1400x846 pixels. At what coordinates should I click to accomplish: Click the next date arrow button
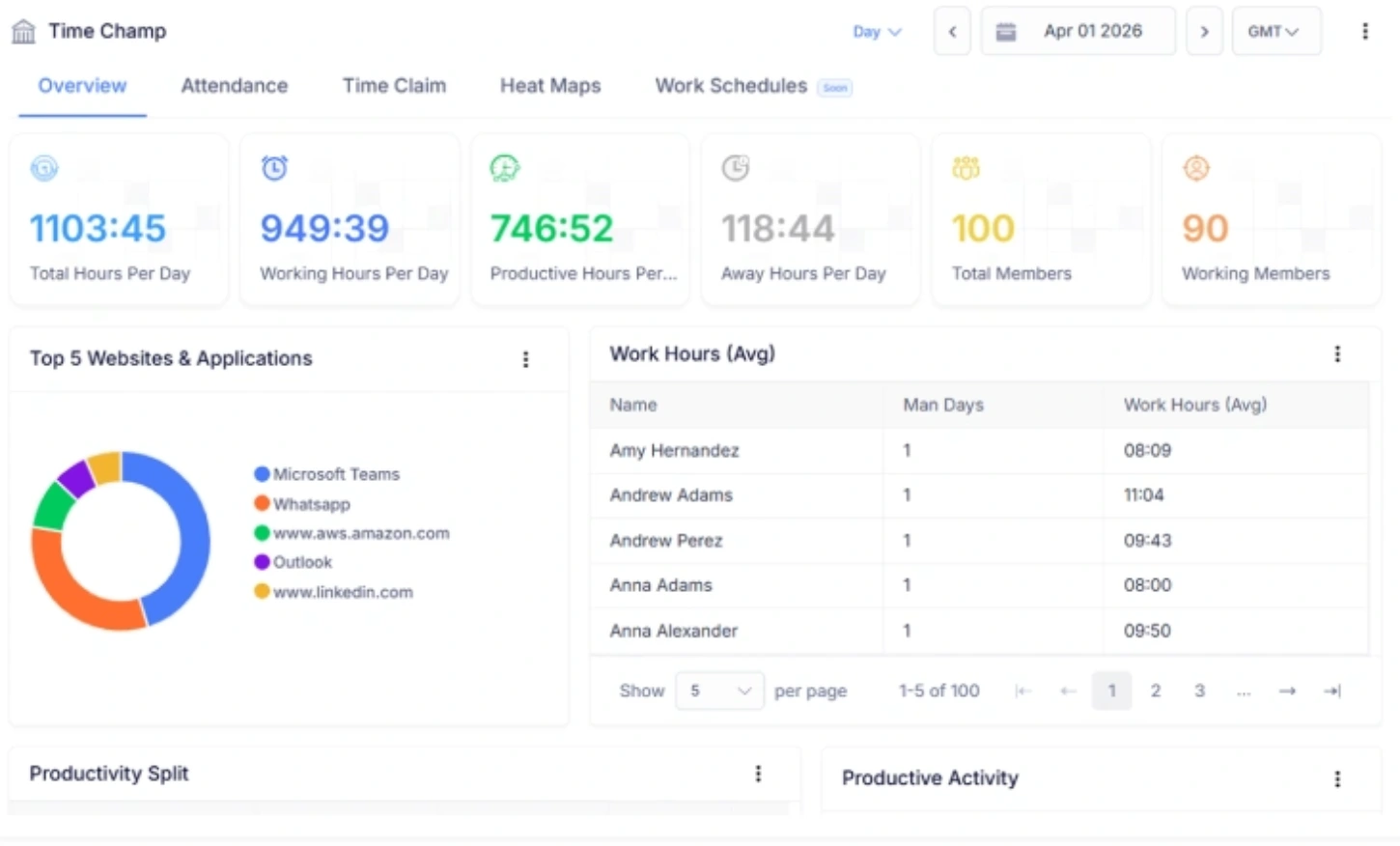tap(1204, 30)
